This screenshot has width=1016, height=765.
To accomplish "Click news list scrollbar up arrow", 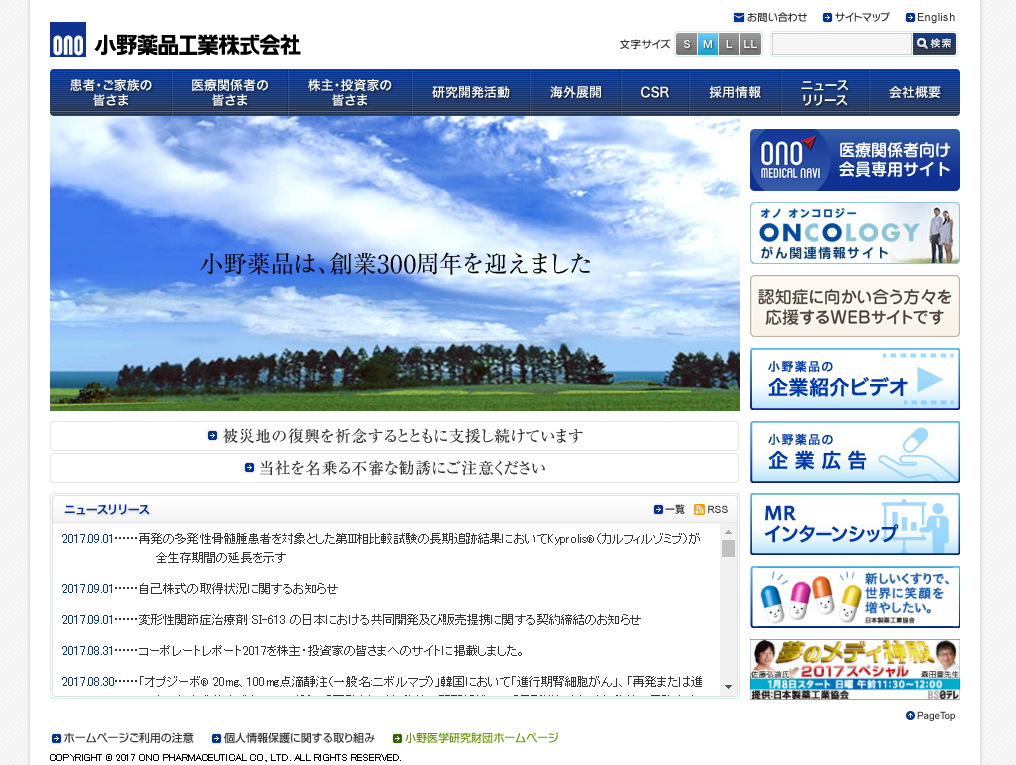I will point(728,532).
